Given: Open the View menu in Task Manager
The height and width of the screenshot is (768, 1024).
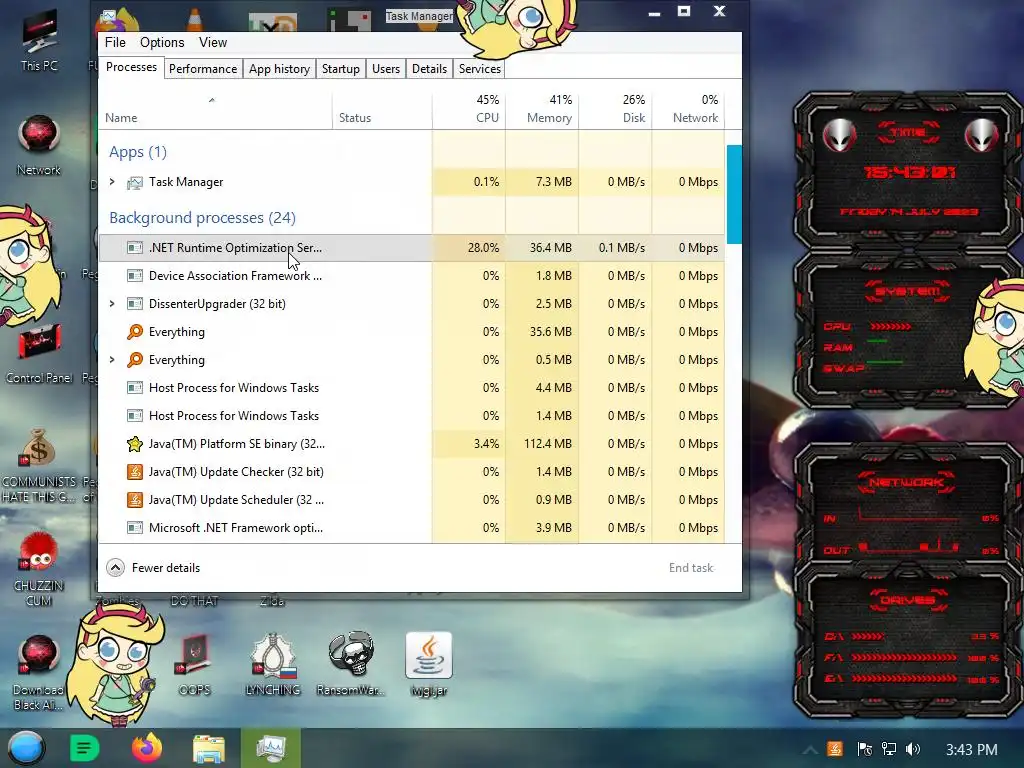Looking at the screenshot, I should click(x=213, y=42).
